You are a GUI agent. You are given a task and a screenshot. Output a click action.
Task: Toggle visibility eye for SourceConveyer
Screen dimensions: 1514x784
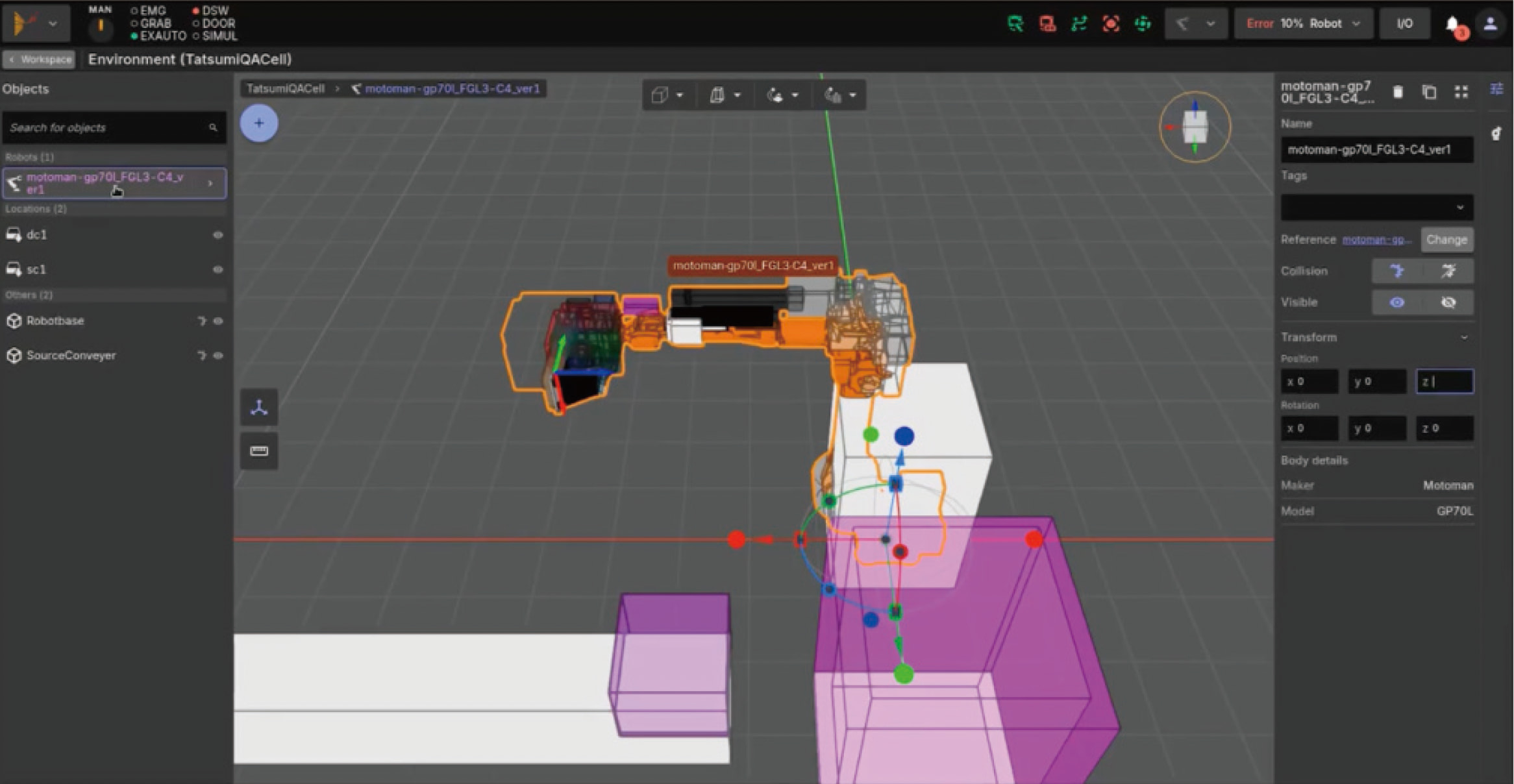click(x=218, y=356)
